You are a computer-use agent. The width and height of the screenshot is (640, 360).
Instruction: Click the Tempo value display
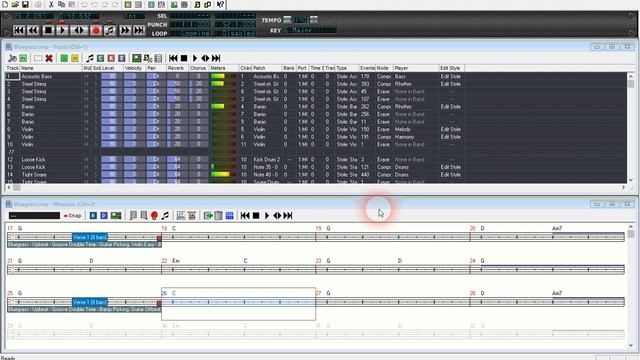tap(301, 20)
